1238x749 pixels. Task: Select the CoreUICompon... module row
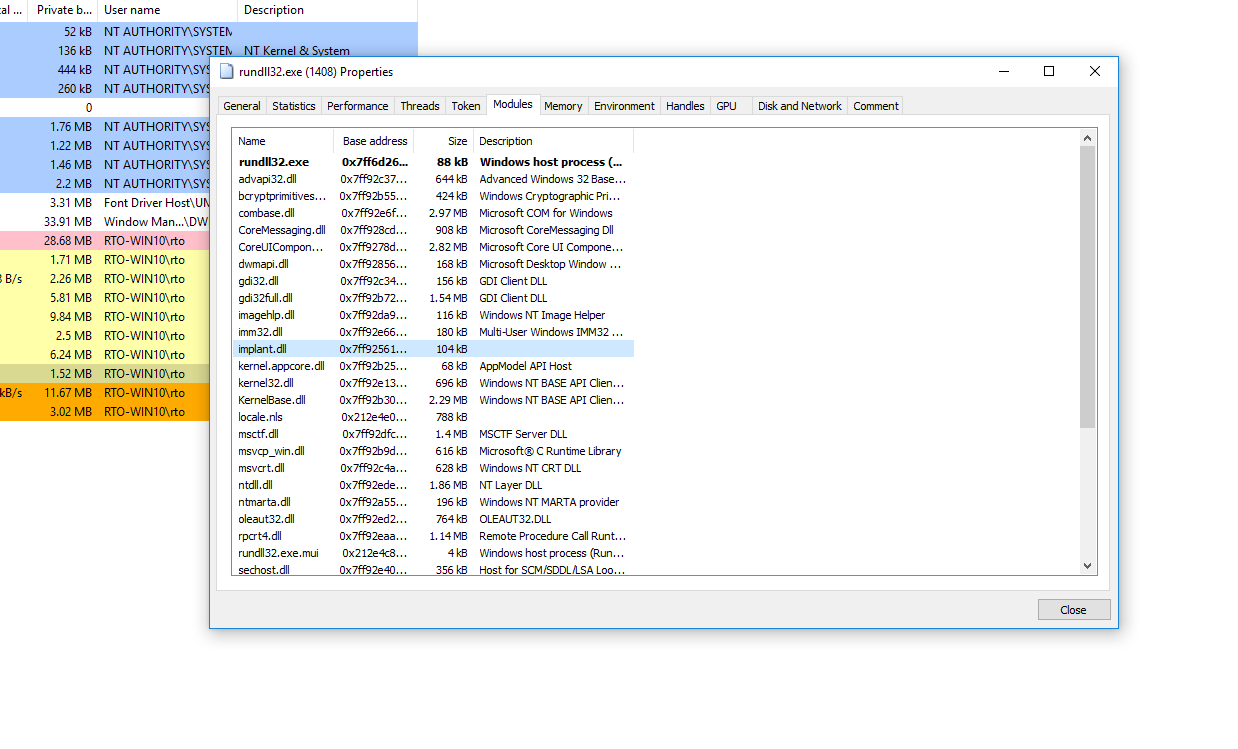pos(433,247)
